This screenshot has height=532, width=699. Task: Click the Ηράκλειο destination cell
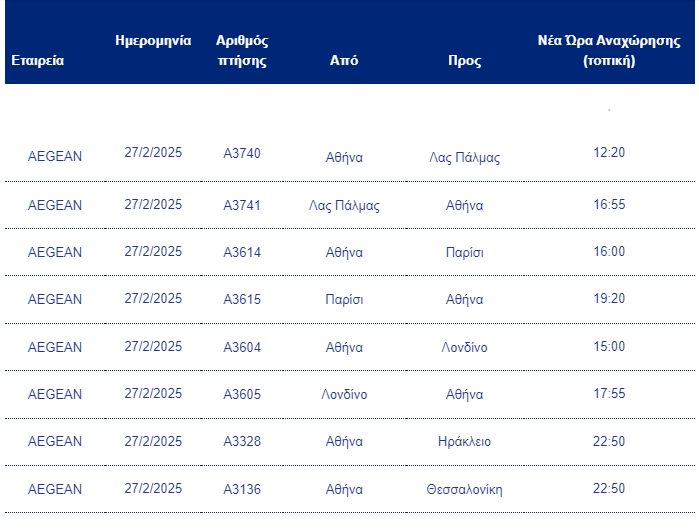(464, 441)
